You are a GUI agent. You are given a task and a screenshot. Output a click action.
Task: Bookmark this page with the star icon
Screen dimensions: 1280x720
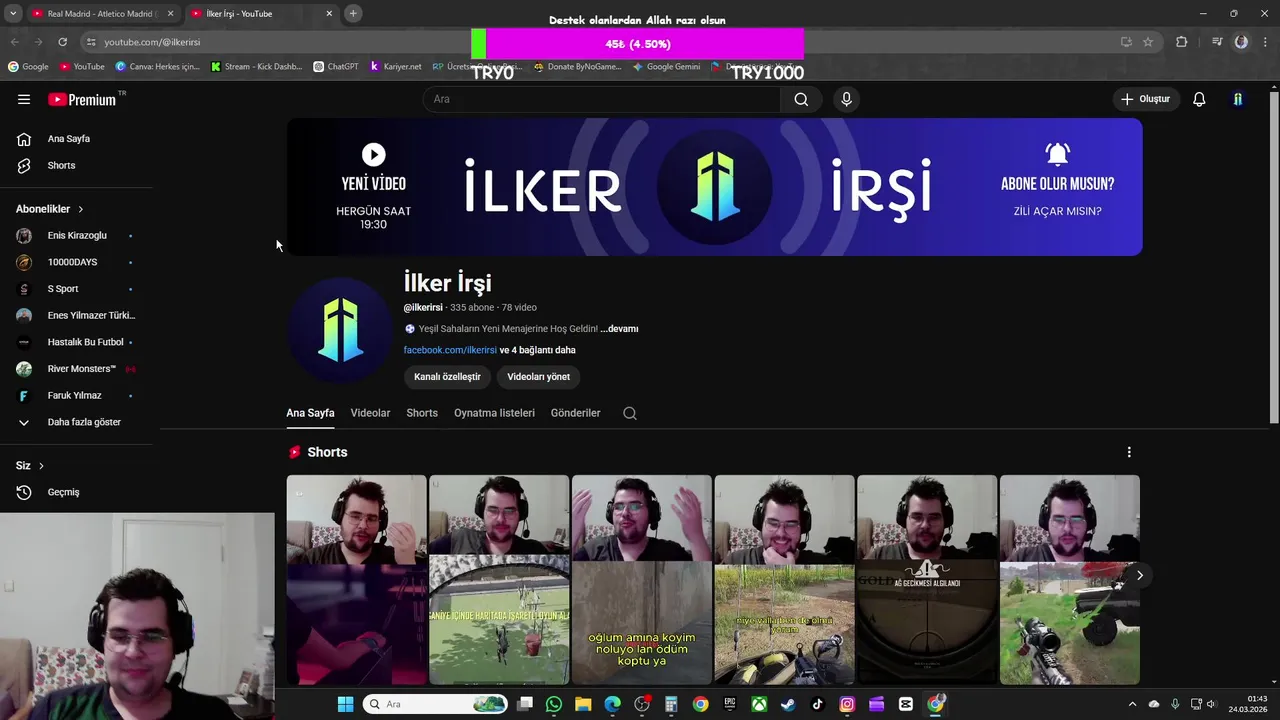(x=1148, y=42)
